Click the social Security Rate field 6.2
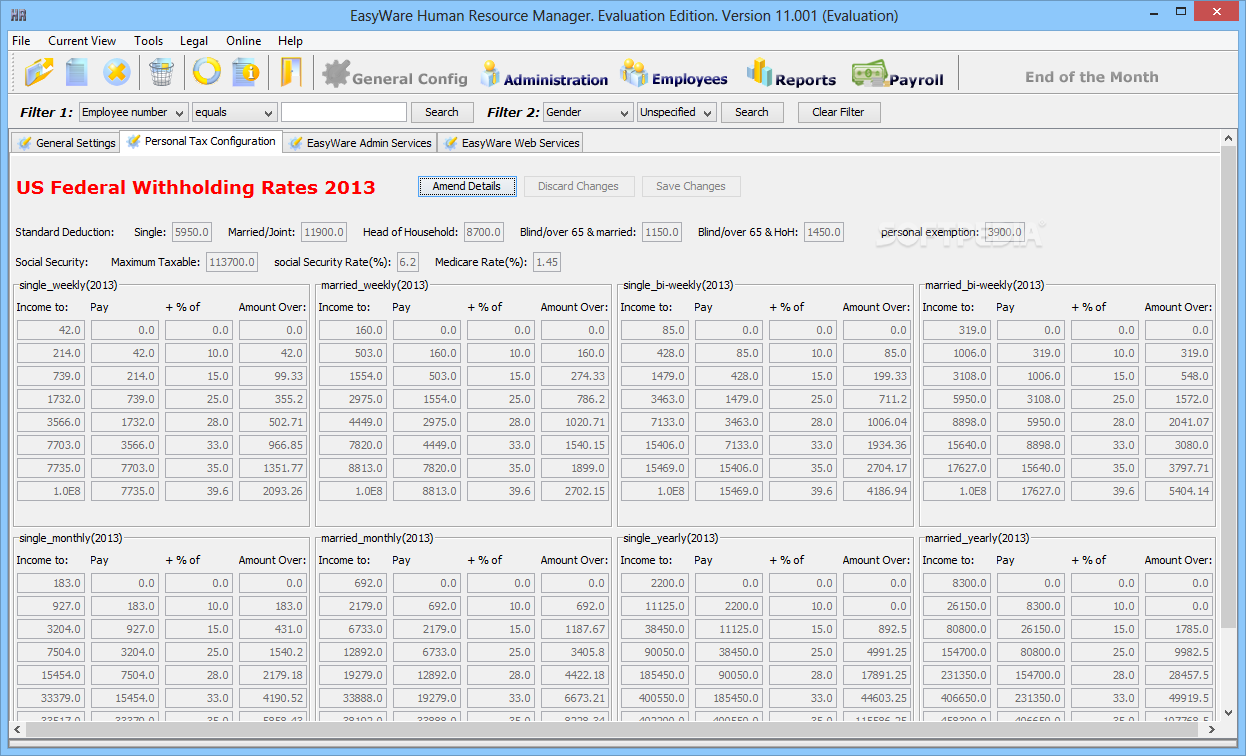This screenshot has height=756, width=1246. [x=408, y=262]
